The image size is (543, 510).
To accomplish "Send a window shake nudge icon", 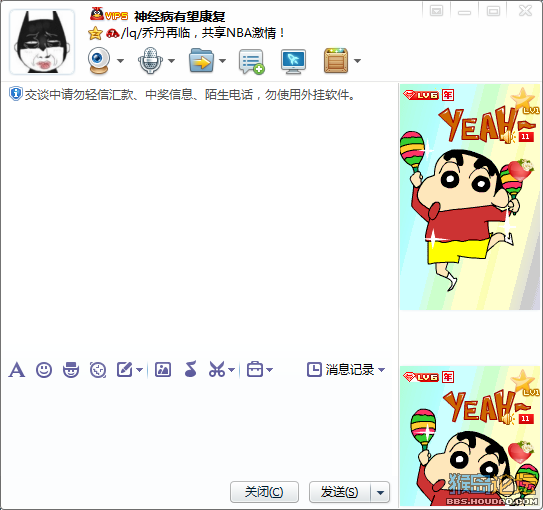I will click(x=98, y=370).
